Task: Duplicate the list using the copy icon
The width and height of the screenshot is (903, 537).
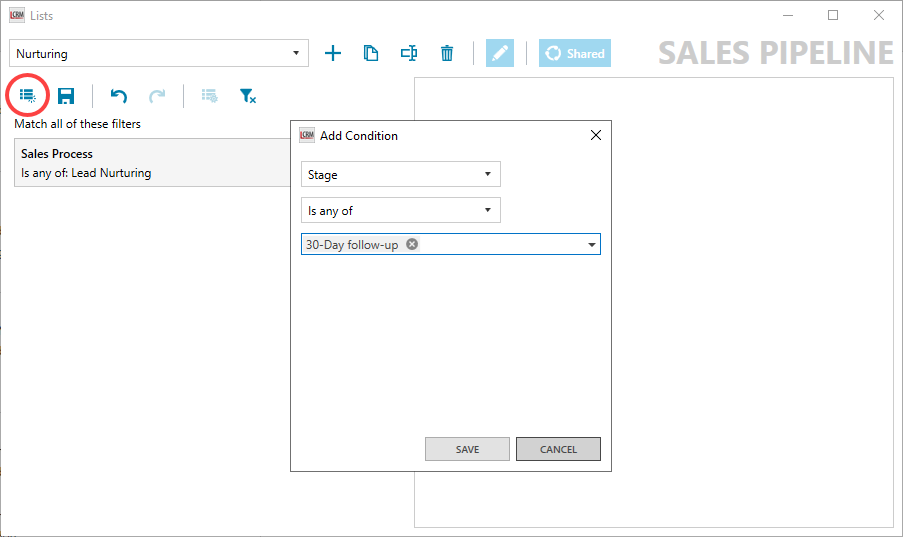Action: tap(371, 53)
